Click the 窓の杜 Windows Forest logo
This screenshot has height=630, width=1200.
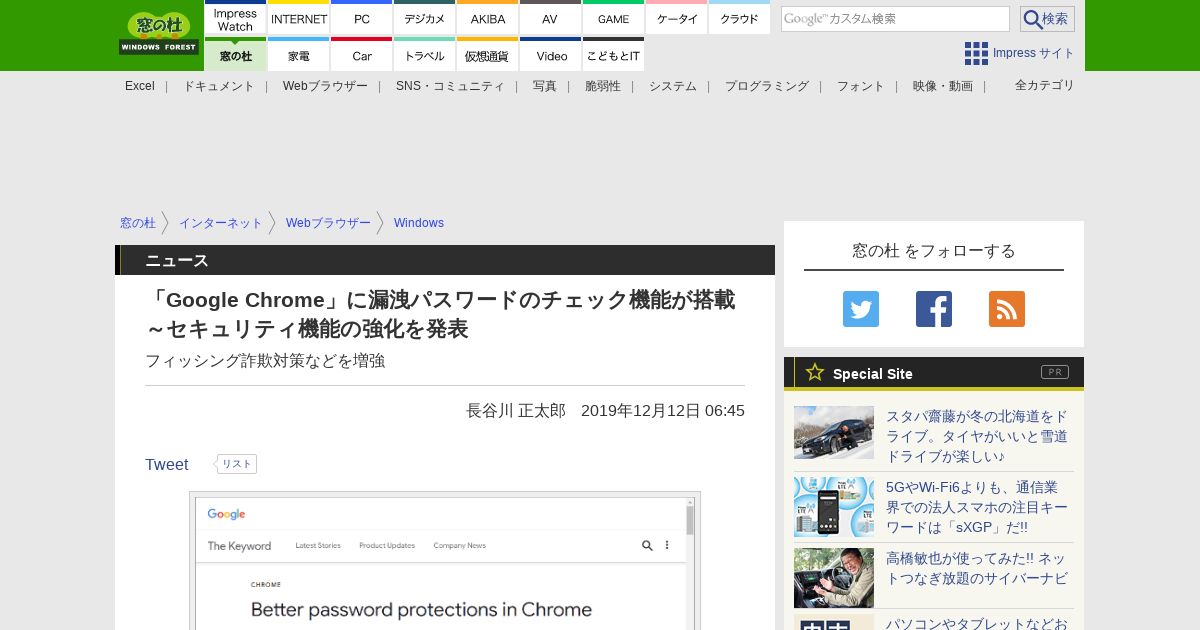coord(159,34)
